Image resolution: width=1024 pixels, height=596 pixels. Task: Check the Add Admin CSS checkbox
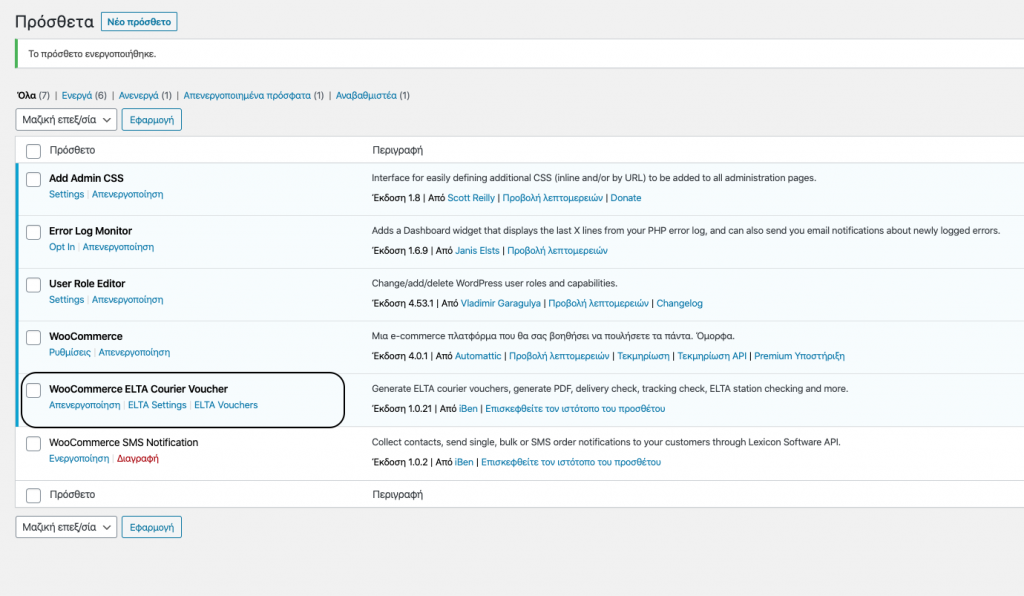33,179
